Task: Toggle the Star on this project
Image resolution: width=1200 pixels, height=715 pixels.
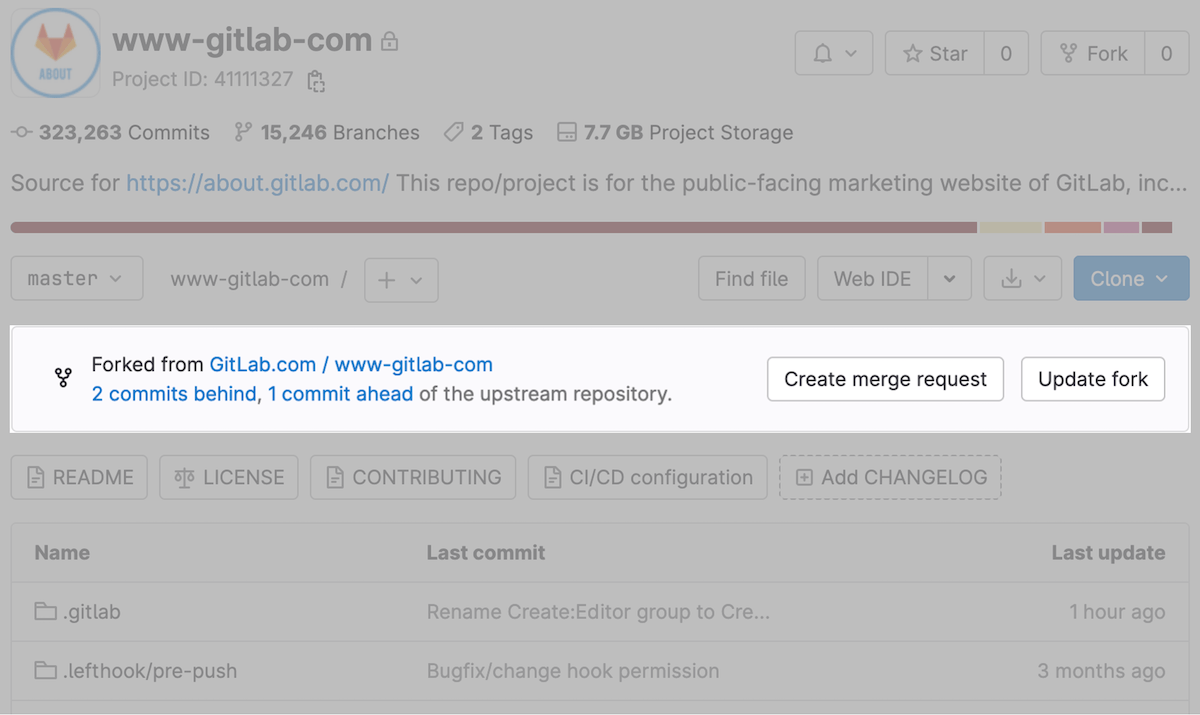Action: tap(933, 53)
